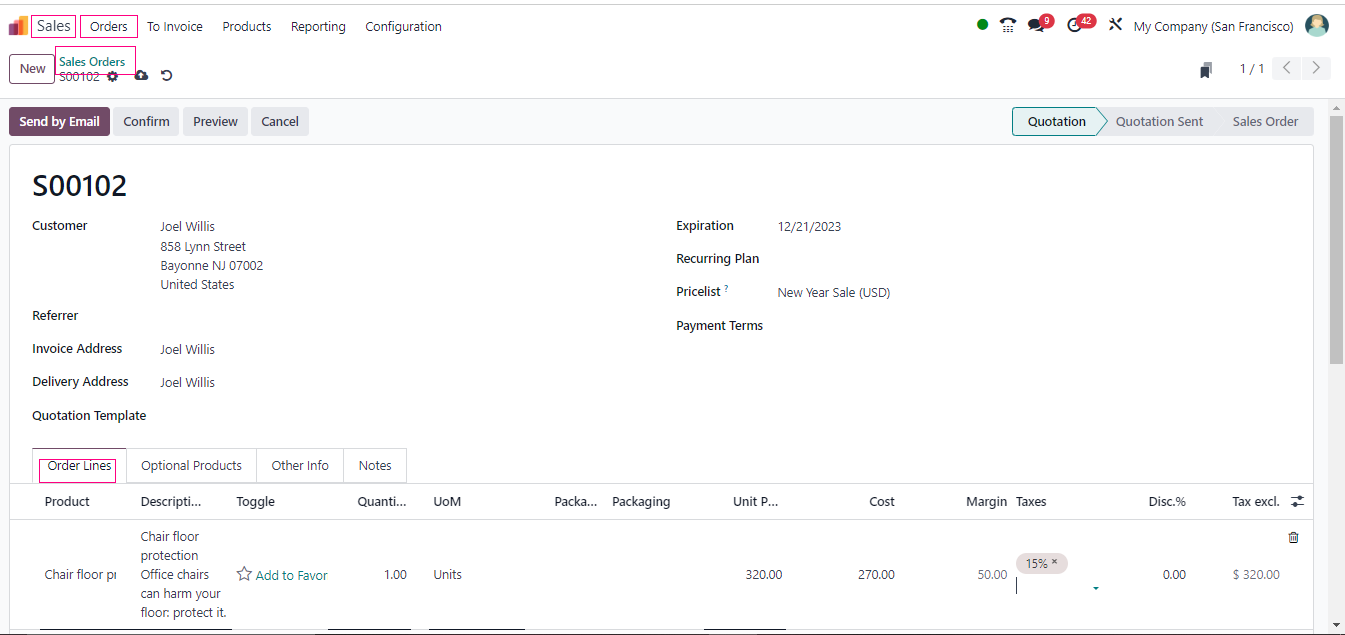
Task: Click the Send by Email button
Action: 59,122
